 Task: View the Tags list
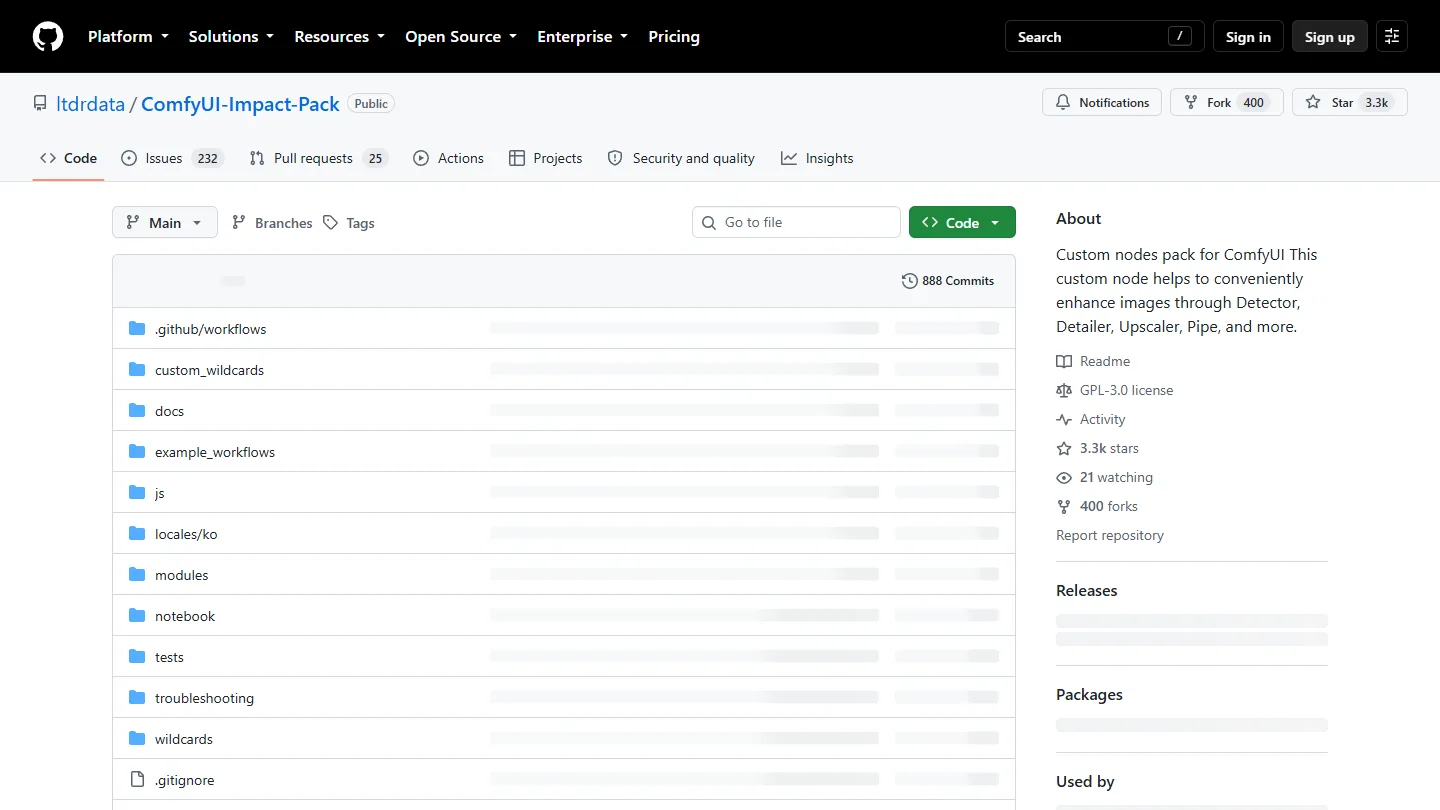(x=349, y=223)
